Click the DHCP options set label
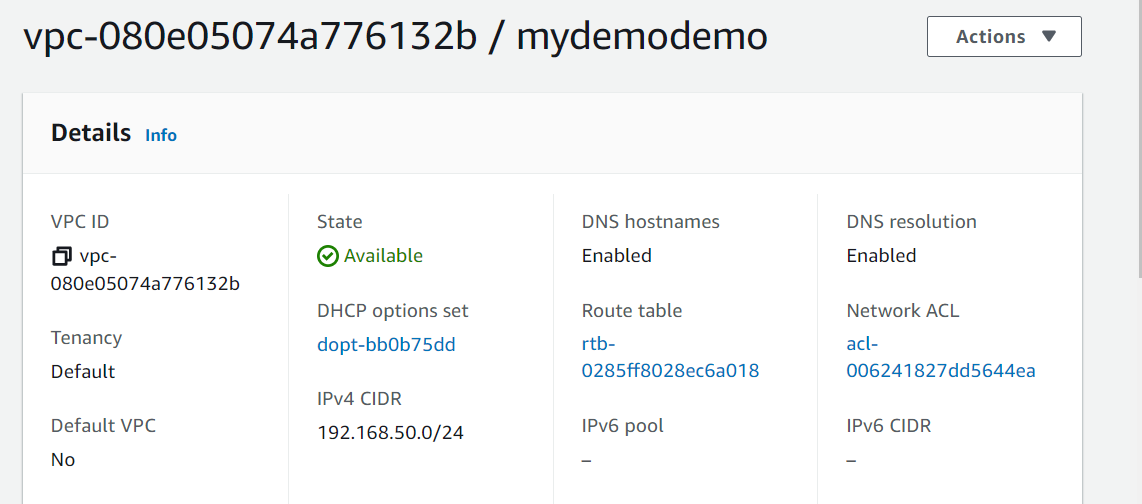 pyautogui.click(x=392, y=311)
